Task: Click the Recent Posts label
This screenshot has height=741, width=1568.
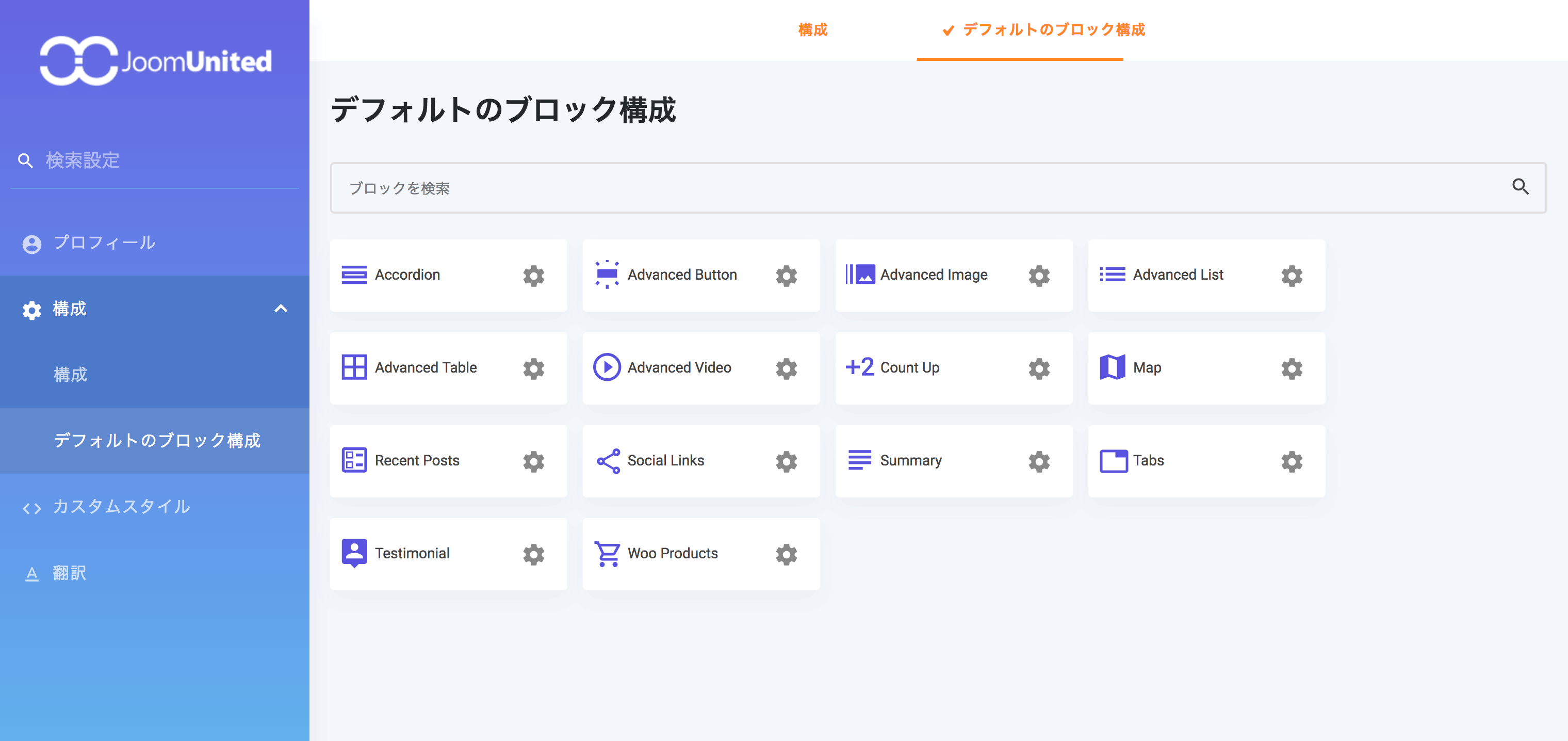Action: pyautogui.click(x=417, y=460)
